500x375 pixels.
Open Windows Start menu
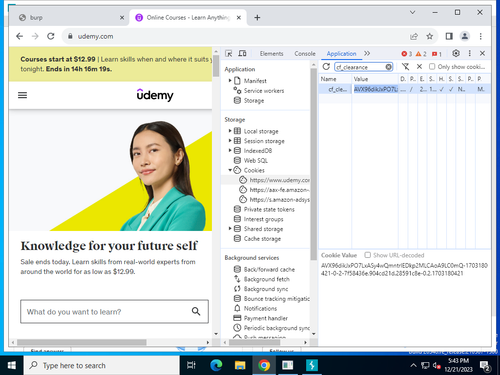click(12, 365)
